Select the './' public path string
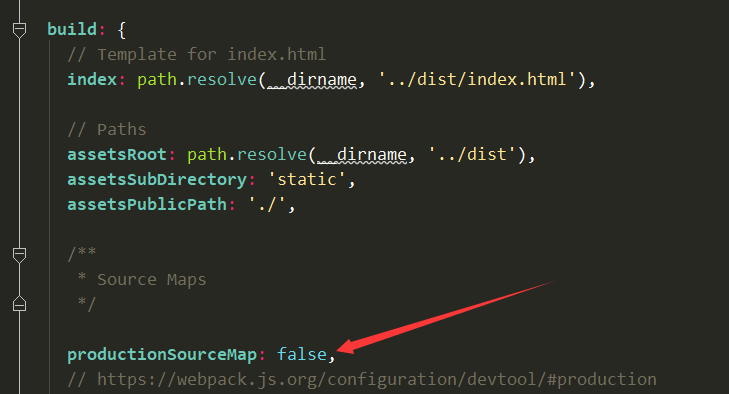729x394 pixels. pos(267,204)
